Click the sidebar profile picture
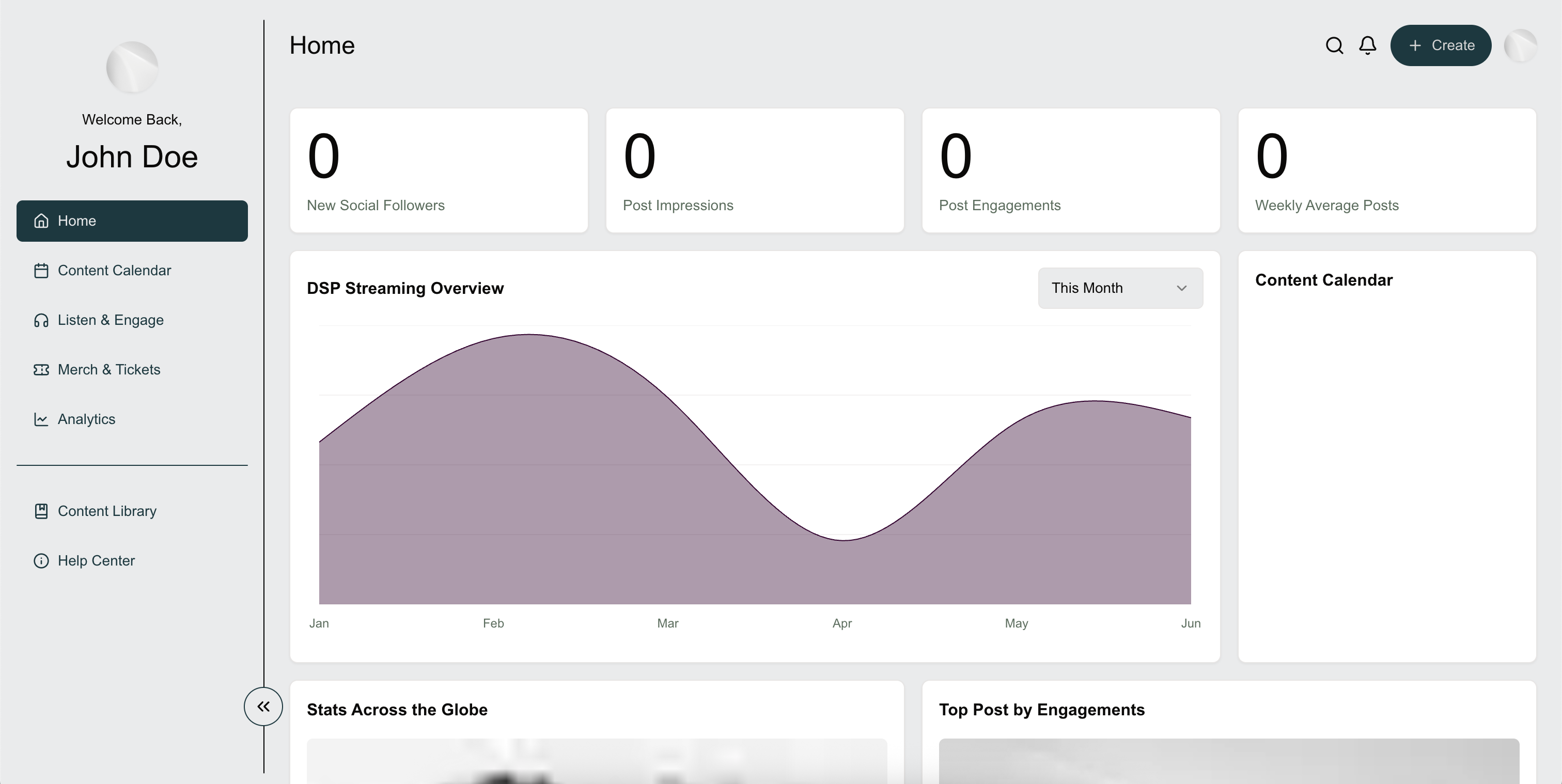1562x784 pixels. coord(132,67)
